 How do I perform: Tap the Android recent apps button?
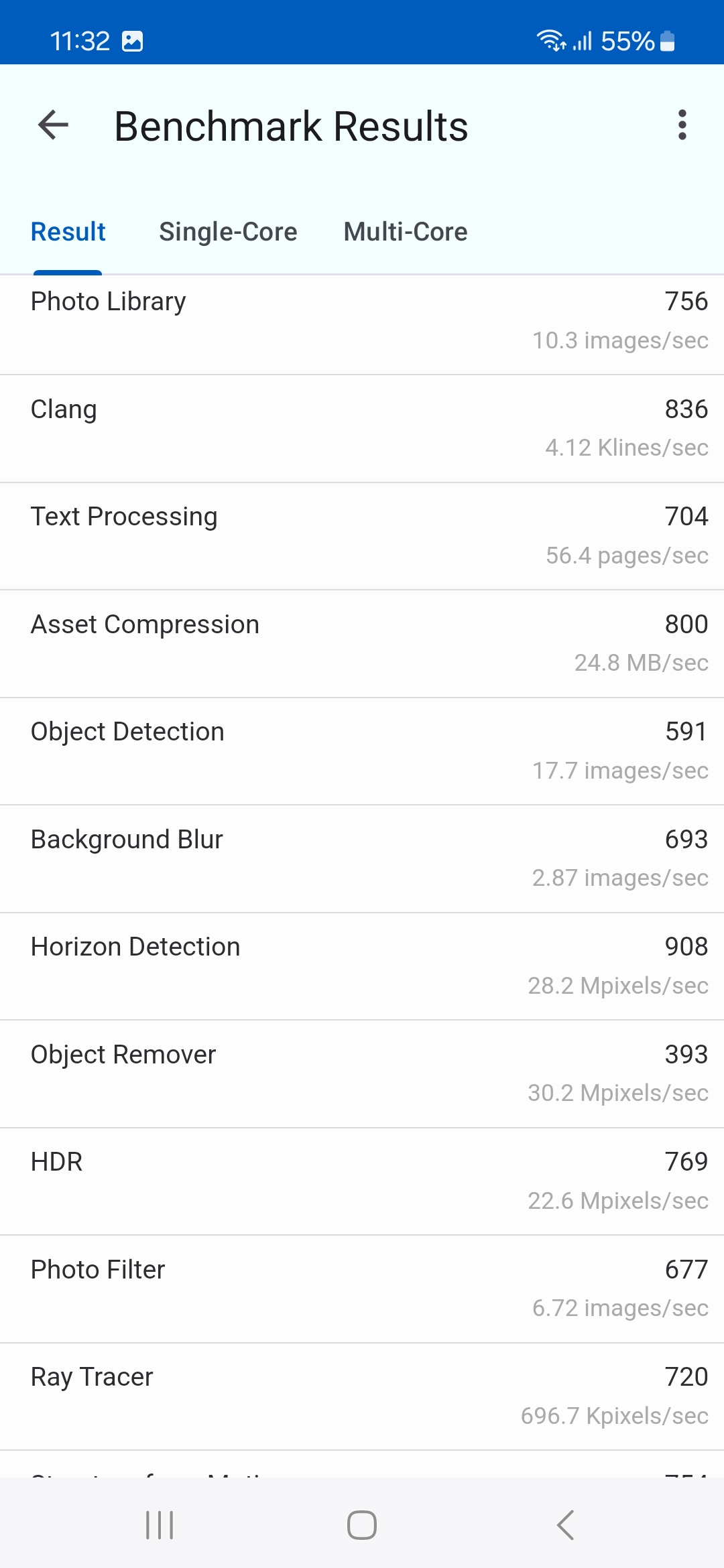click(160, 1525)
